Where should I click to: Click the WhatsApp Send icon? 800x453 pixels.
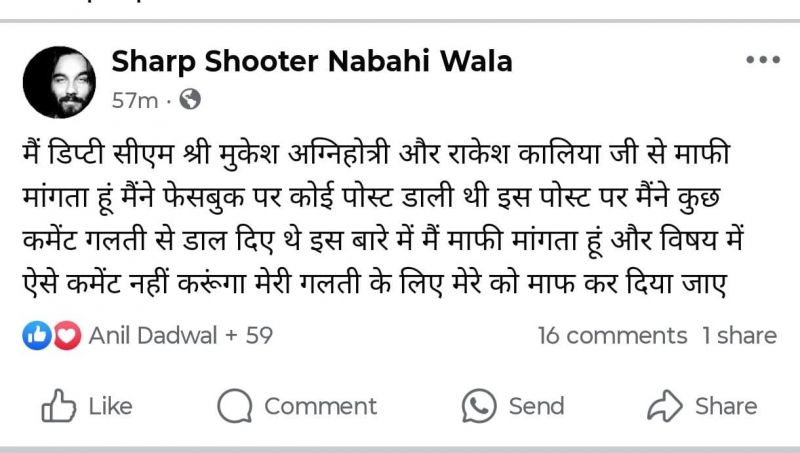tap(479, 406)
